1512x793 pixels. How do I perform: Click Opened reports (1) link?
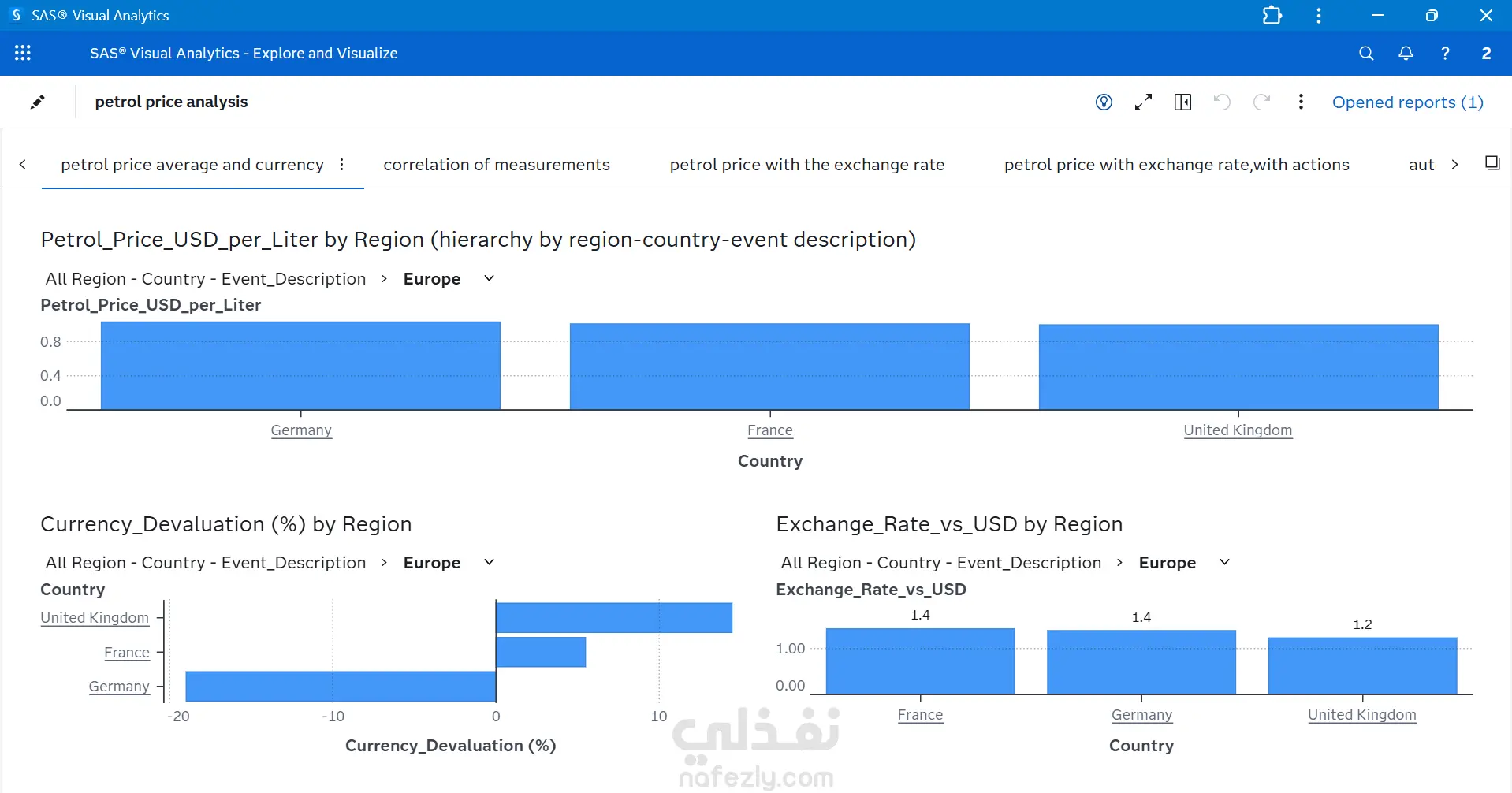coord(1408,102)
